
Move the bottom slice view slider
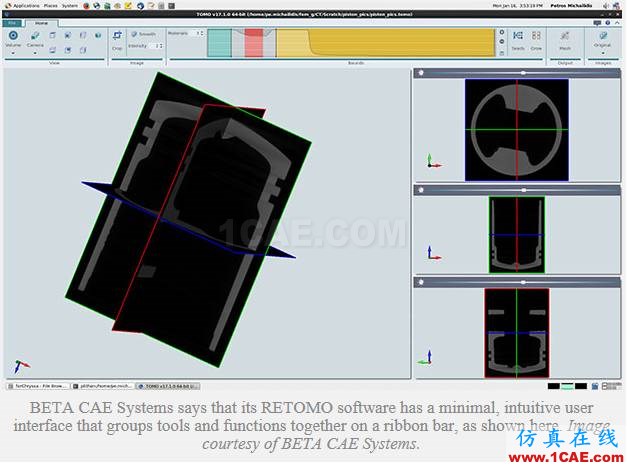(x=523, y=282)
